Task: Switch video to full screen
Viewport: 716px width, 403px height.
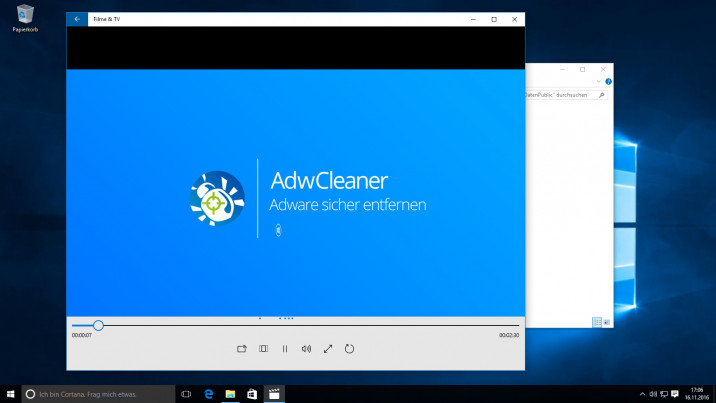Action: [x=328, y=349]
